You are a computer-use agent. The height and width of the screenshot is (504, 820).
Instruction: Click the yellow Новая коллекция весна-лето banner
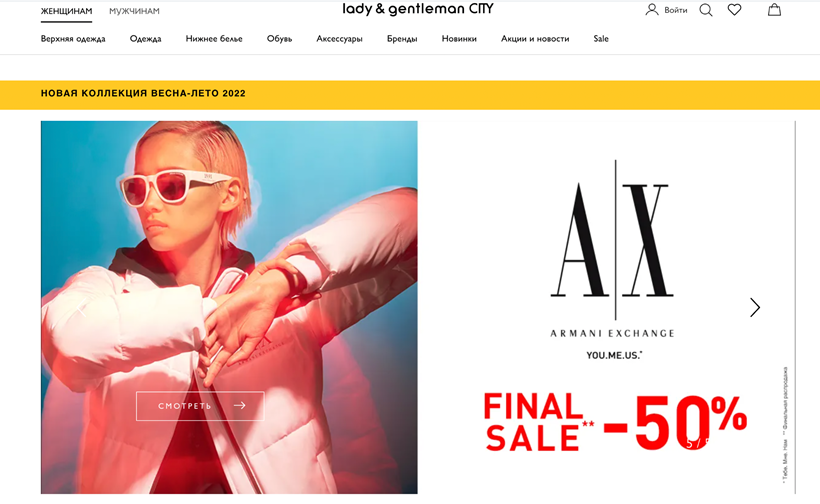pos(410,95)
